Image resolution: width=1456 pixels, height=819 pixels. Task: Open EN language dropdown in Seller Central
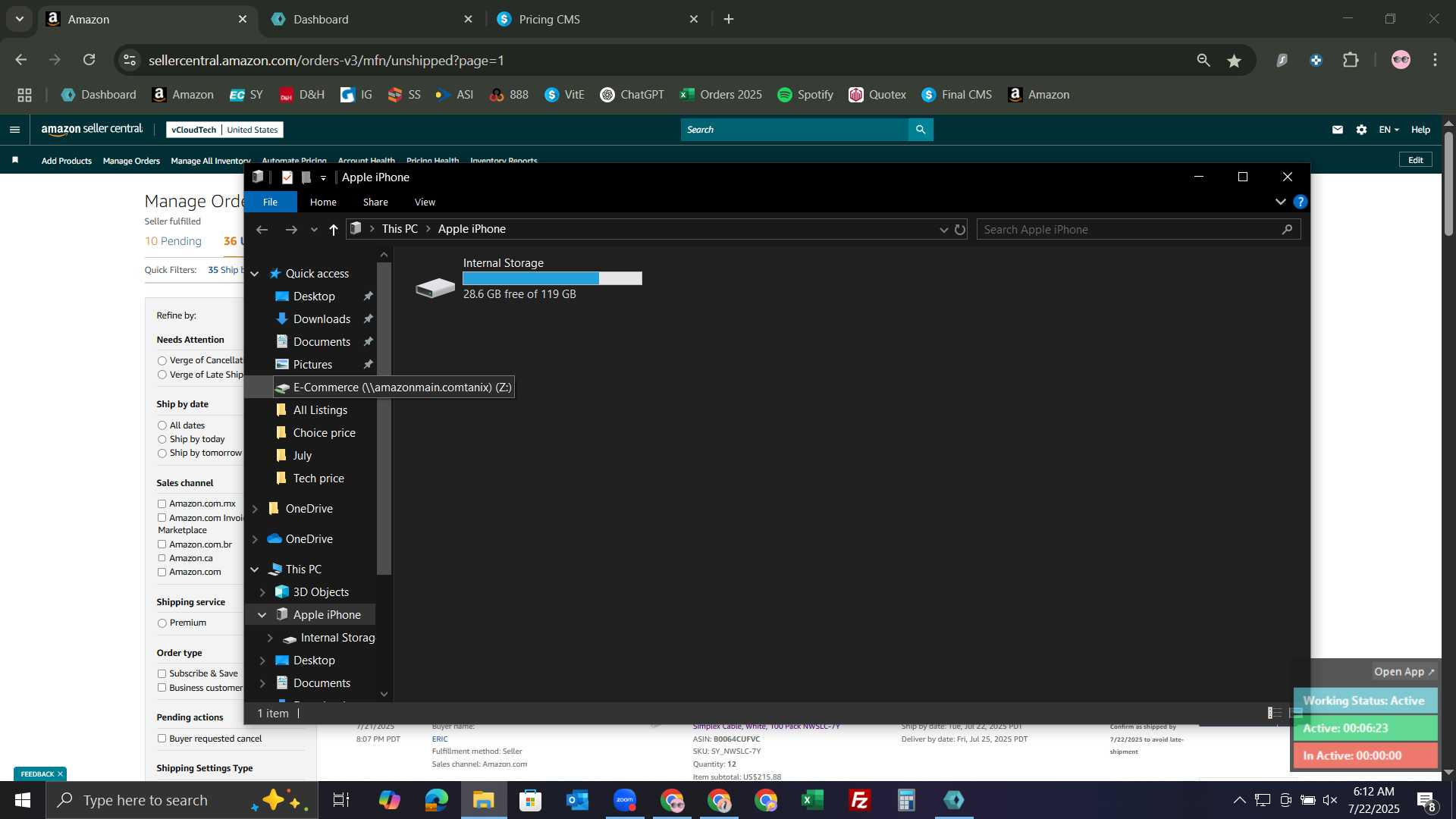click(1389, 130)
